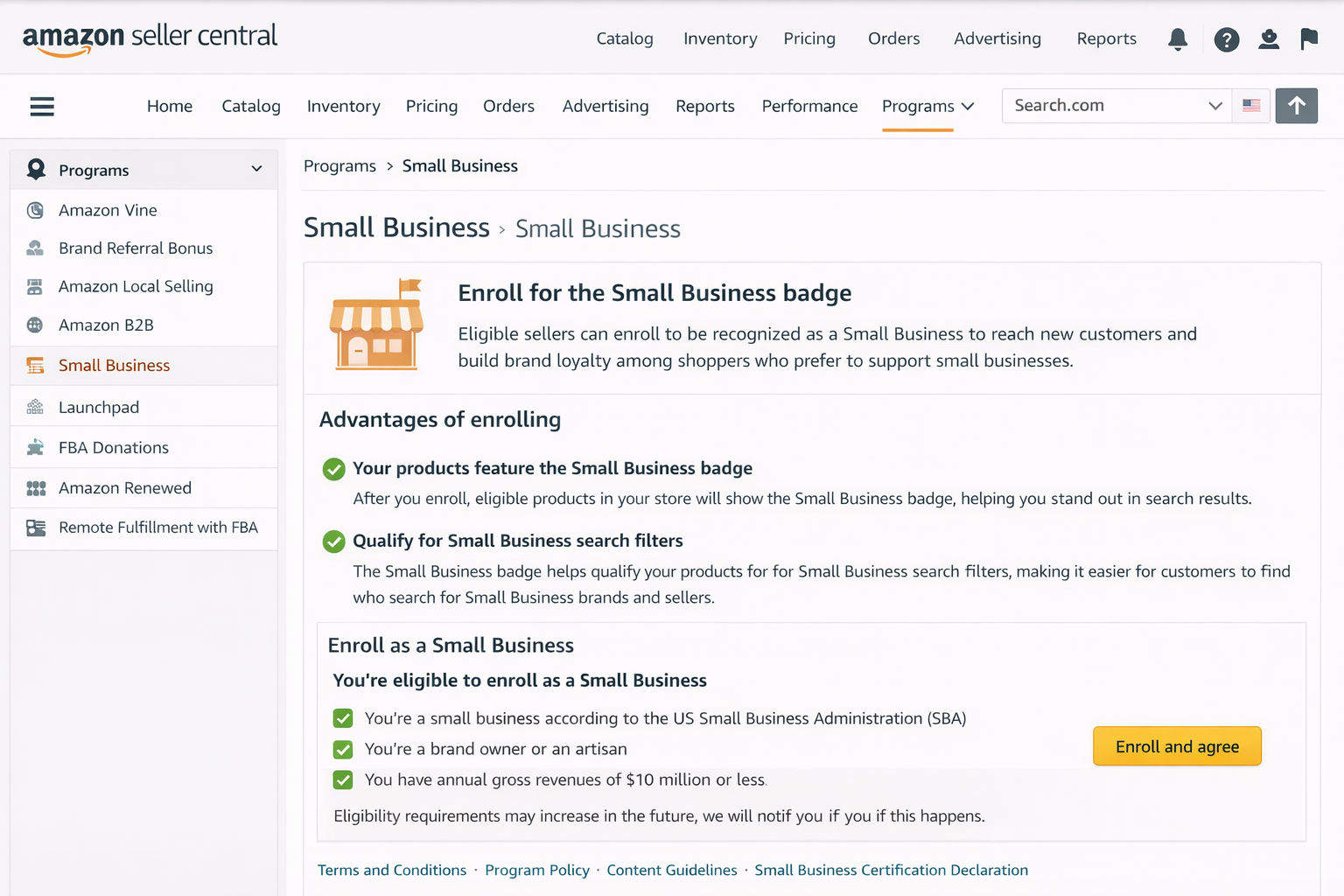This screenshot has width=1344, height=896.
Task: Click the storefront badge illustration
Action: (x=376, y=325)
